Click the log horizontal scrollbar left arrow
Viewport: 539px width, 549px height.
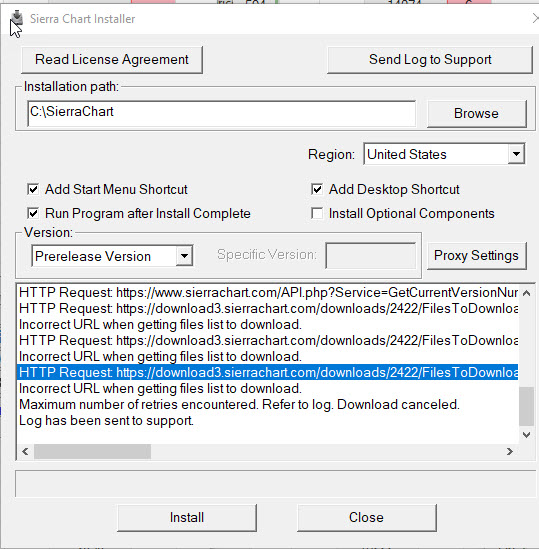25,452
